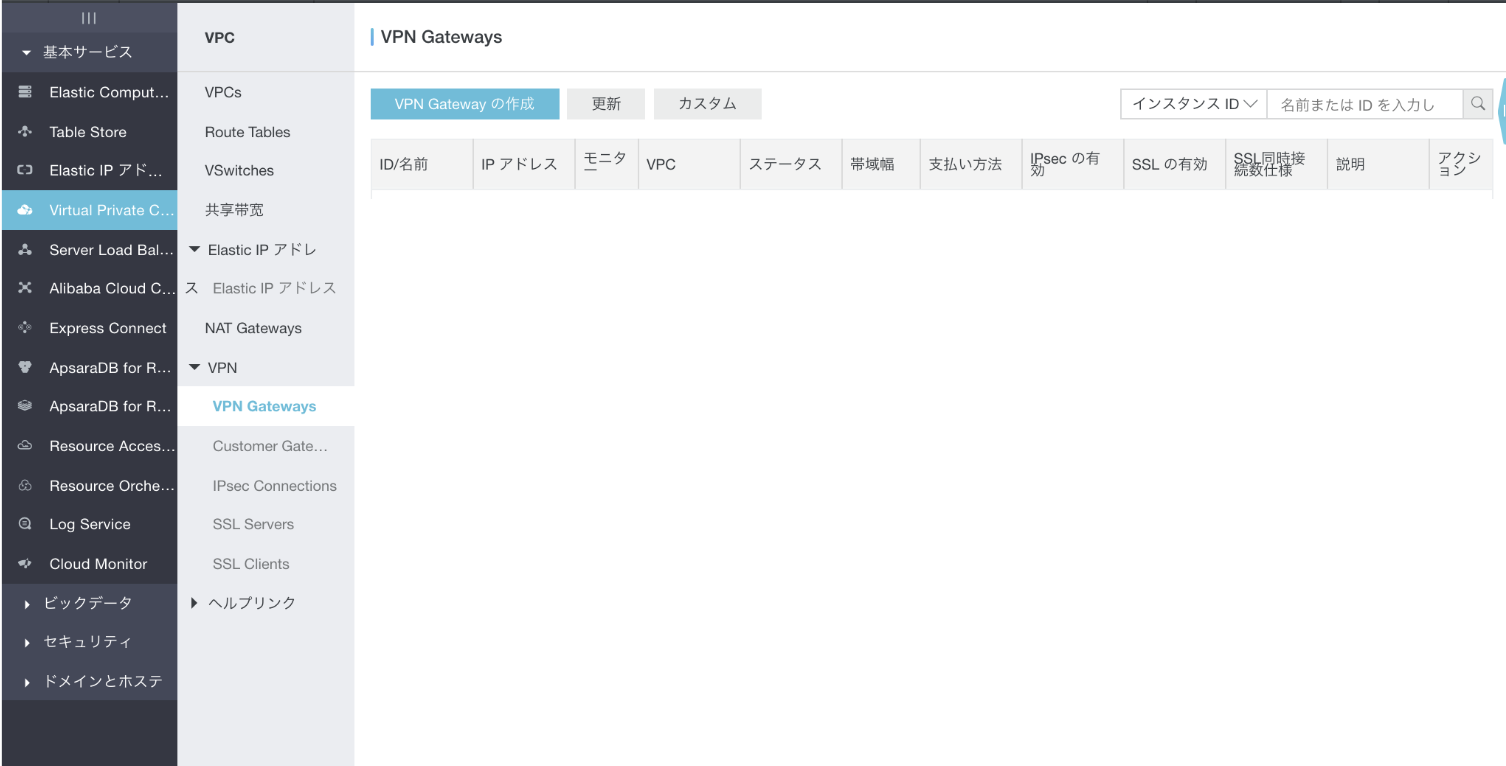Click the モニター column header

coord(605,164)
